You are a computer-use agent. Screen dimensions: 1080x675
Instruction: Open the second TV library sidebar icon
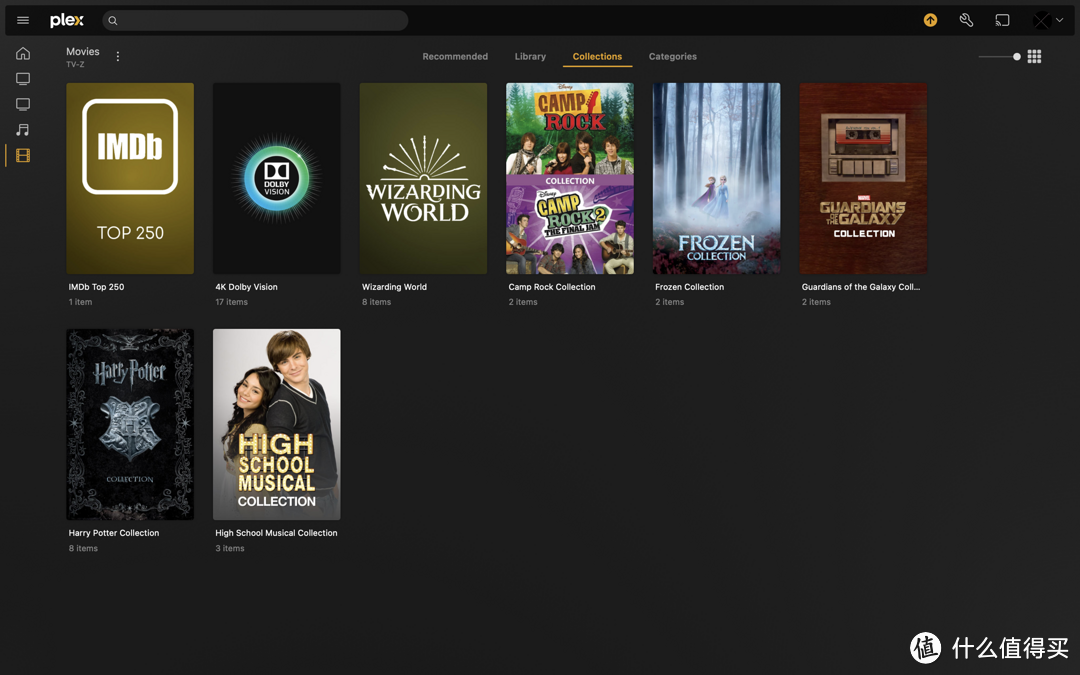[x=23, y=104]
